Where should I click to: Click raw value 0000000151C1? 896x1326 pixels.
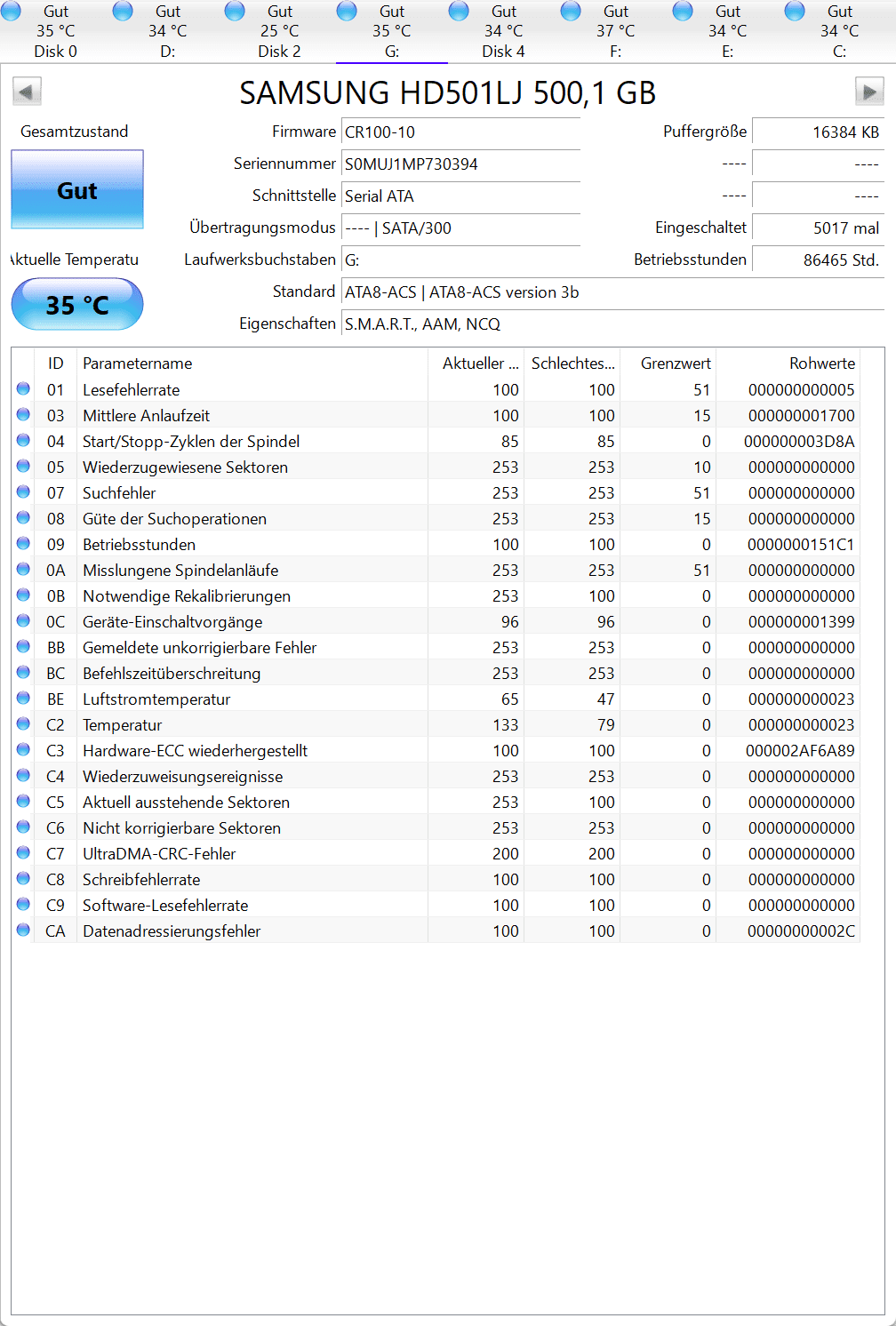pos(801,544)
